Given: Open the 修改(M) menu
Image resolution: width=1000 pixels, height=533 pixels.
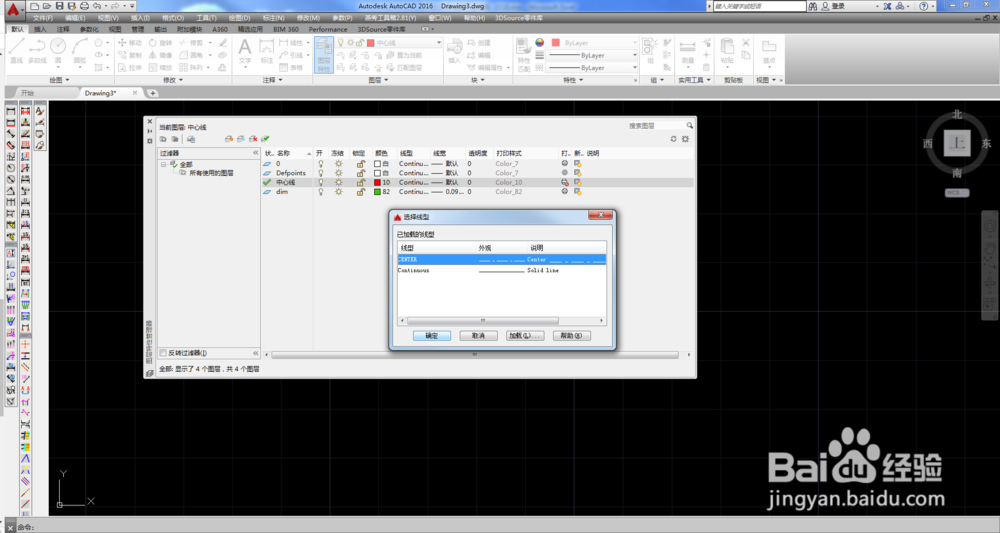Looking at the screenshot, I should click(308, 18).
